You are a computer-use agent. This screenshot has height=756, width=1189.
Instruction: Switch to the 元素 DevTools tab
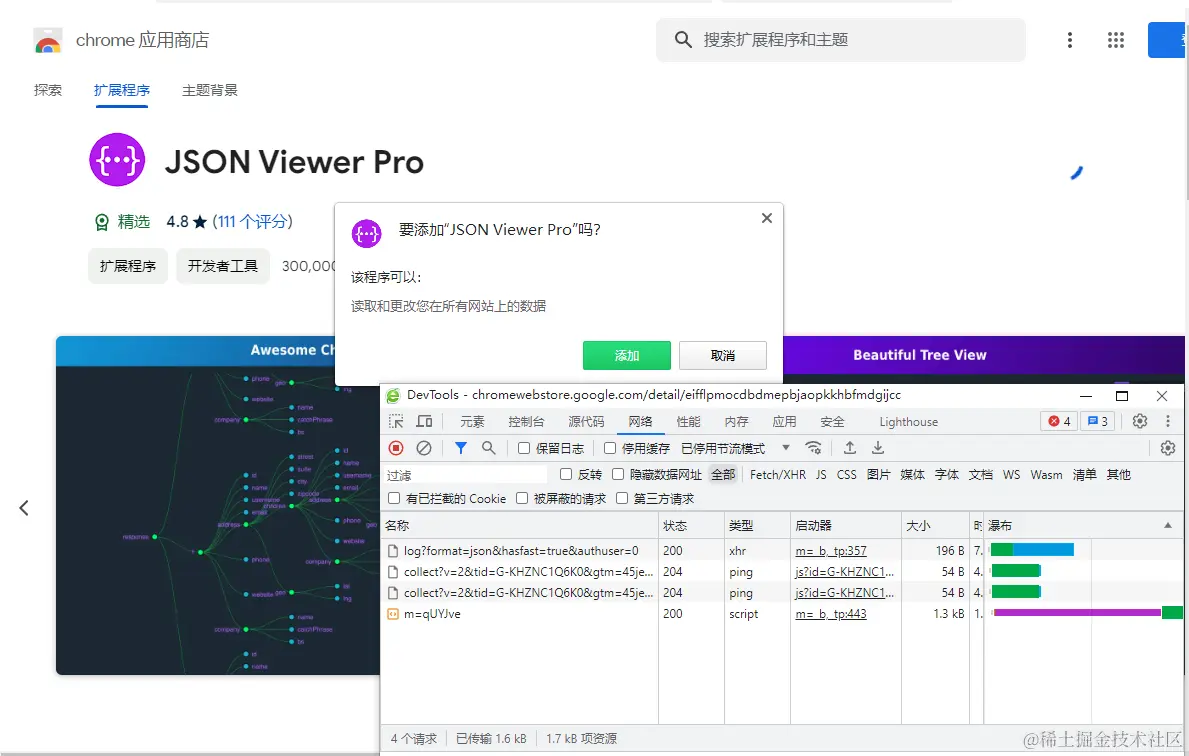[472, 422]
